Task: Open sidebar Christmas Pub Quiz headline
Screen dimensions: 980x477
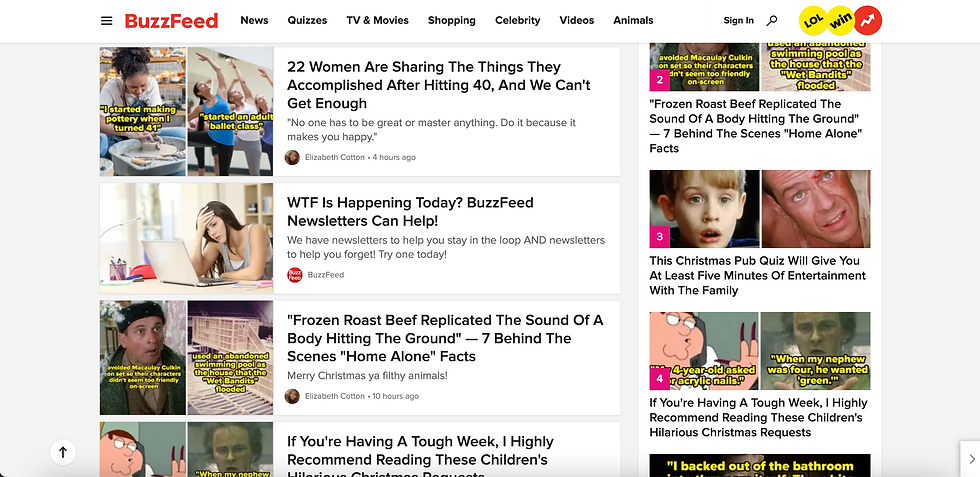Action: (x=758, y=275)
